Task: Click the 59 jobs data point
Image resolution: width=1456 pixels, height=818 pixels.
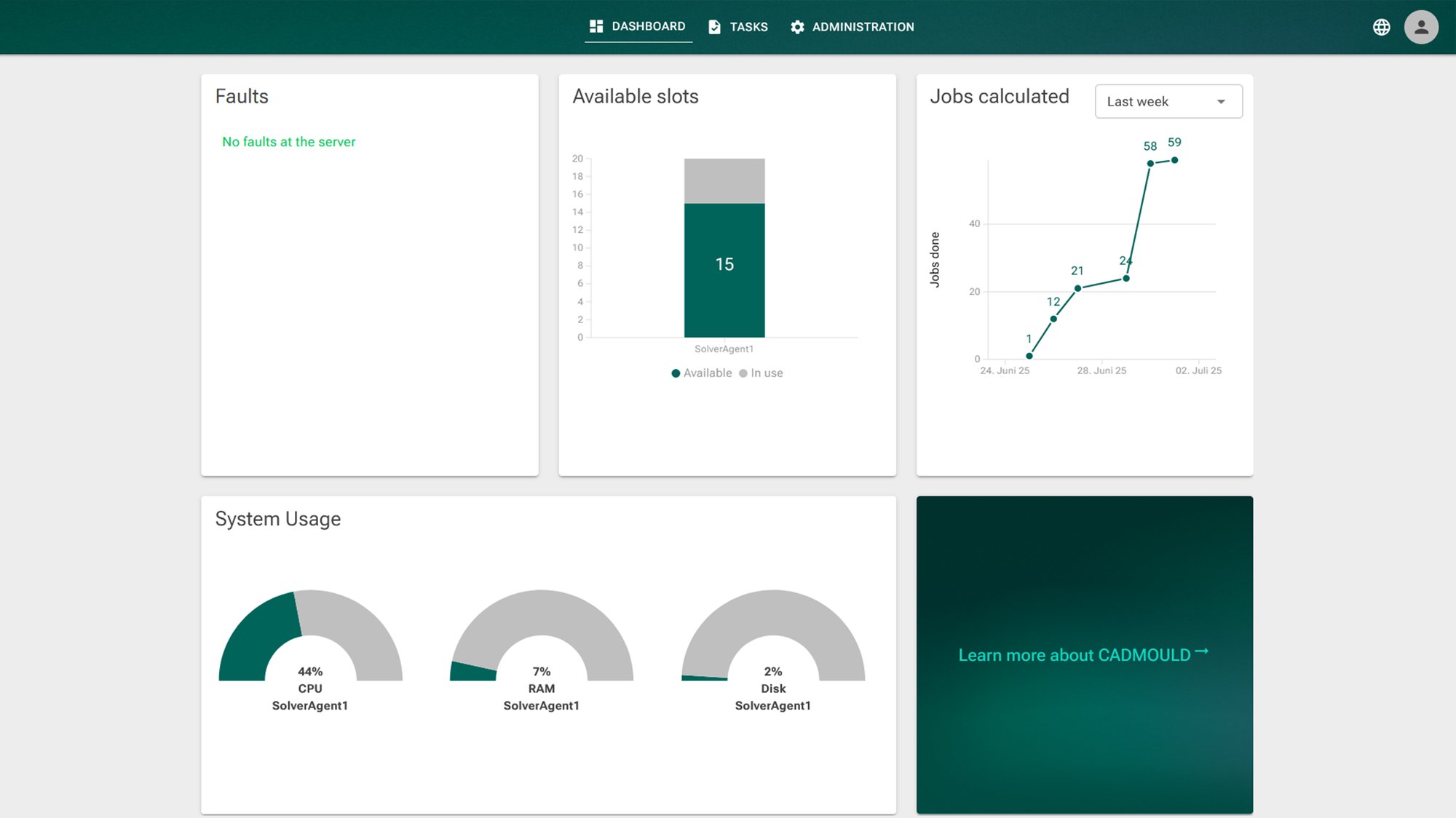Action: (x=1174, y=160)
